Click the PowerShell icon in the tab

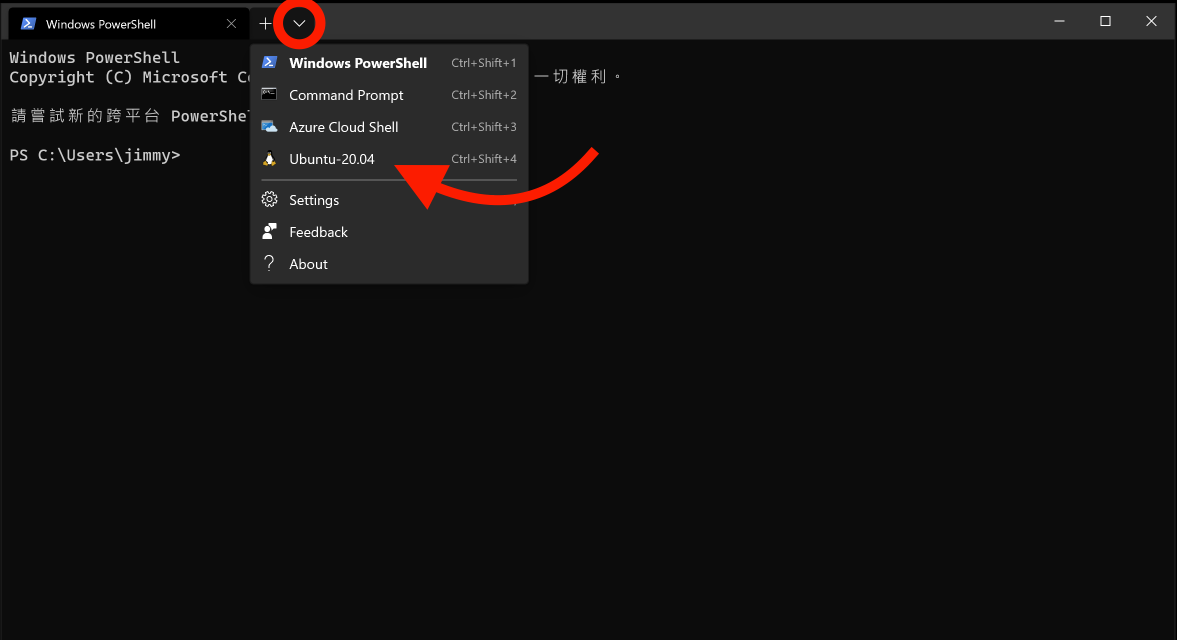point(28,23)
